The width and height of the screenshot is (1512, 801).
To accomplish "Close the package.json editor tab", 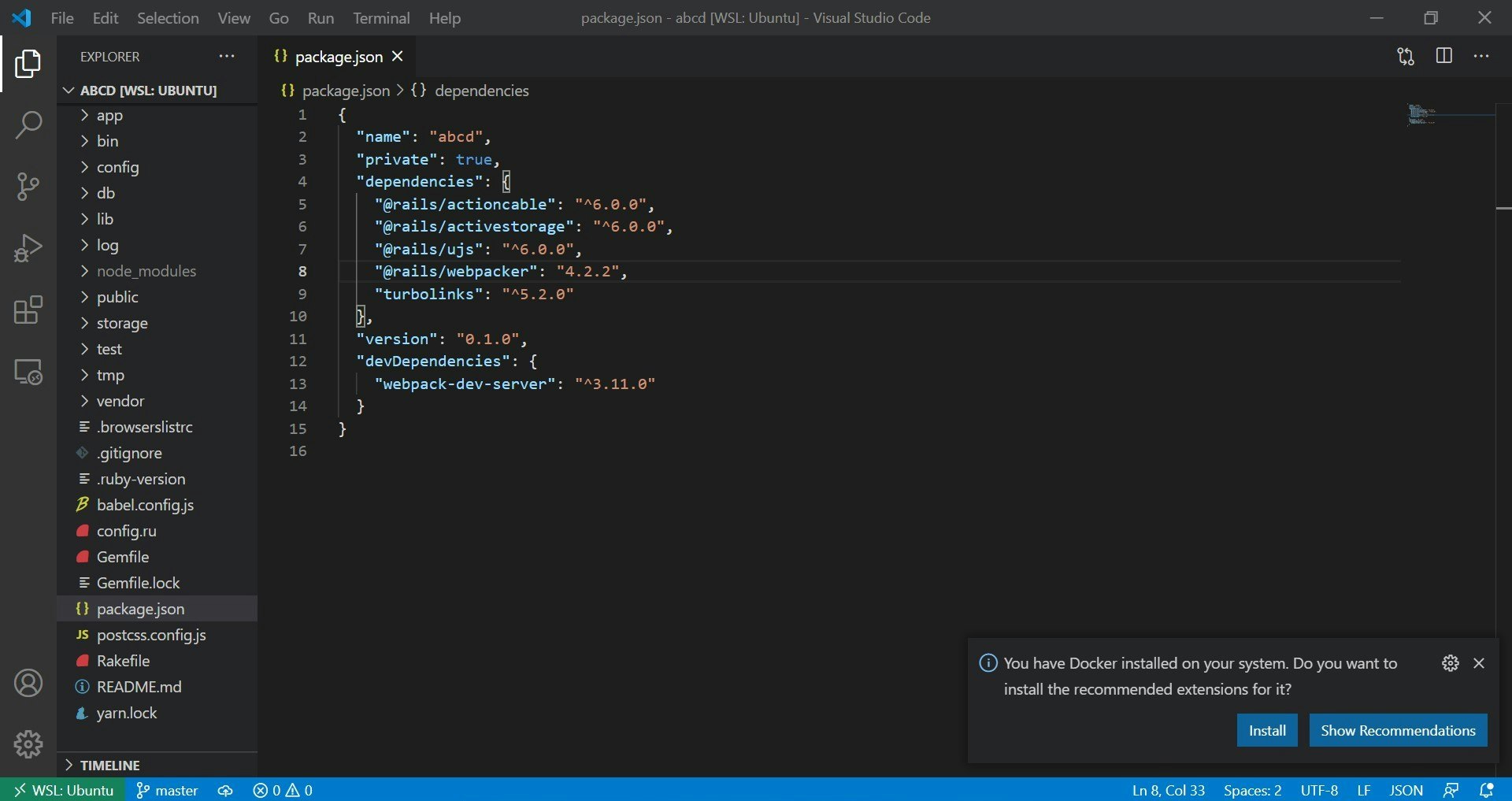I will pos(398,56).
